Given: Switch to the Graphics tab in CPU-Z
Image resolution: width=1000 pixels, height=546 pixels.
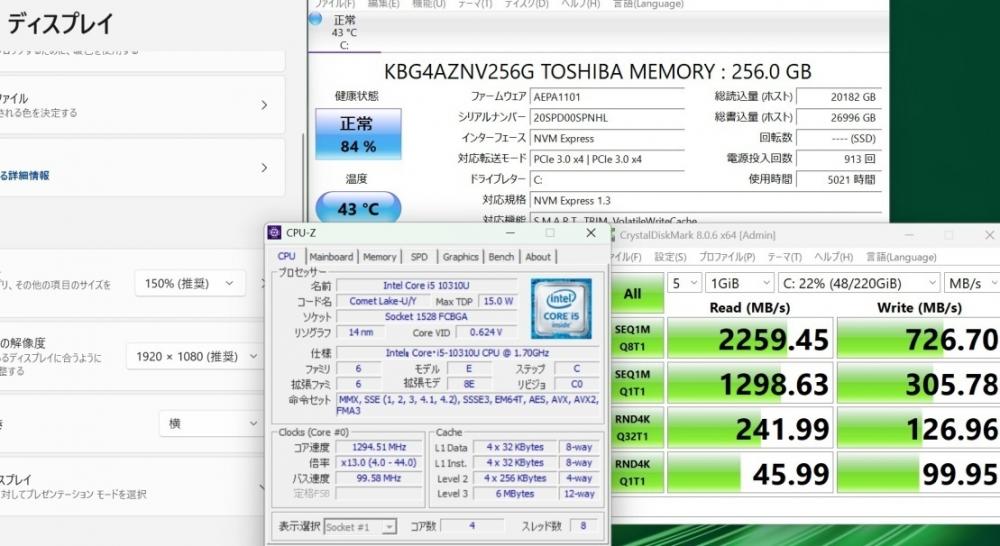Looking at the screenshot, I should tap(460, 256).
